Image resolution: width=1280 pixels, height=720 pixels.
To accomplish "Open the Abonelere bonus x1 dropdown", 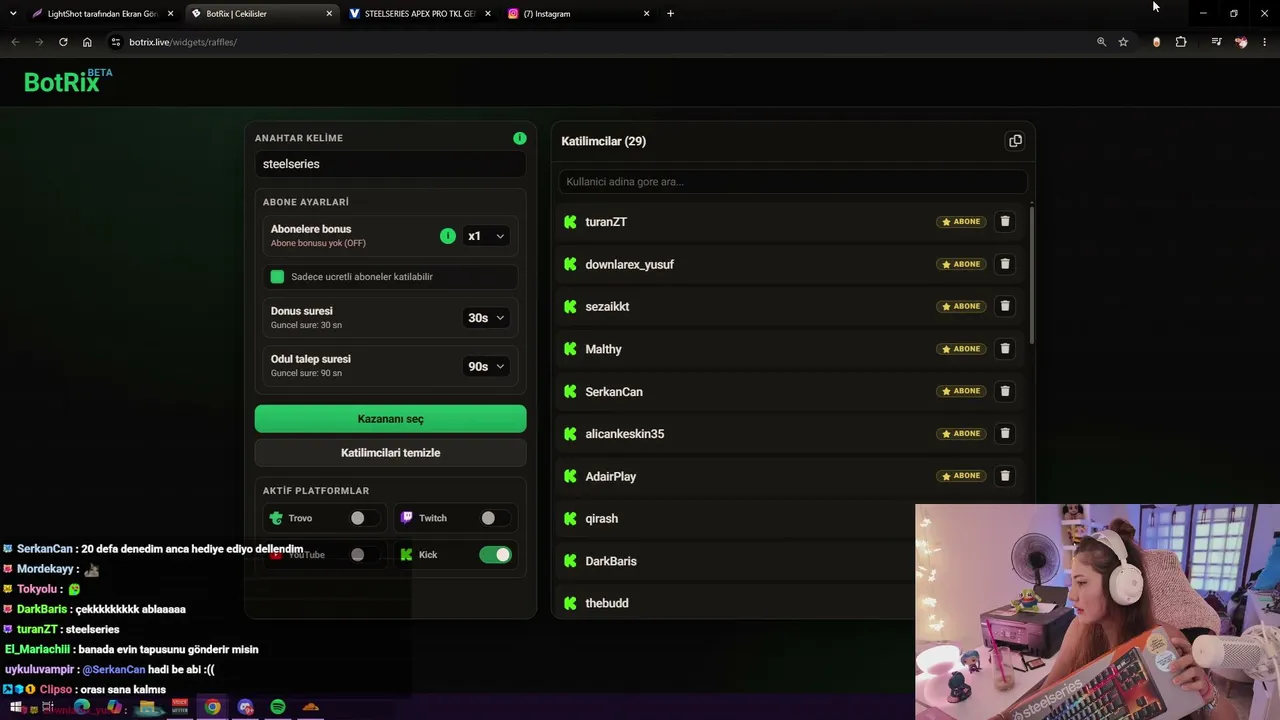I will point(486,236).
